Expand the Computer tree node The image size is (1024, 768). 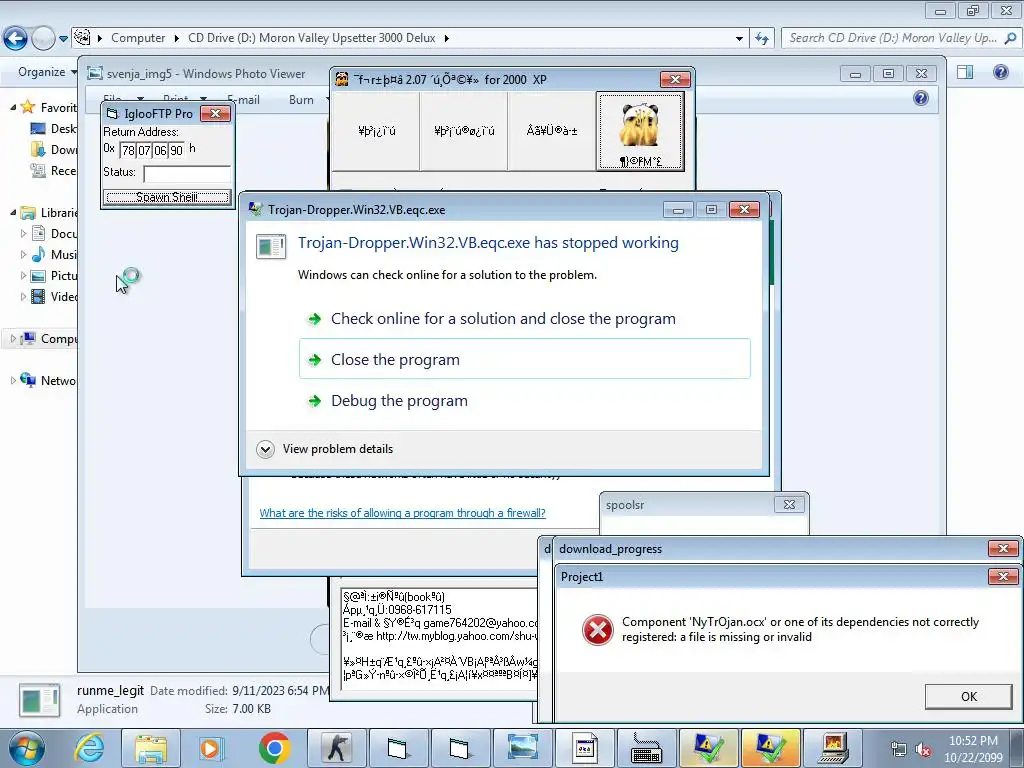tap(13, 338)
